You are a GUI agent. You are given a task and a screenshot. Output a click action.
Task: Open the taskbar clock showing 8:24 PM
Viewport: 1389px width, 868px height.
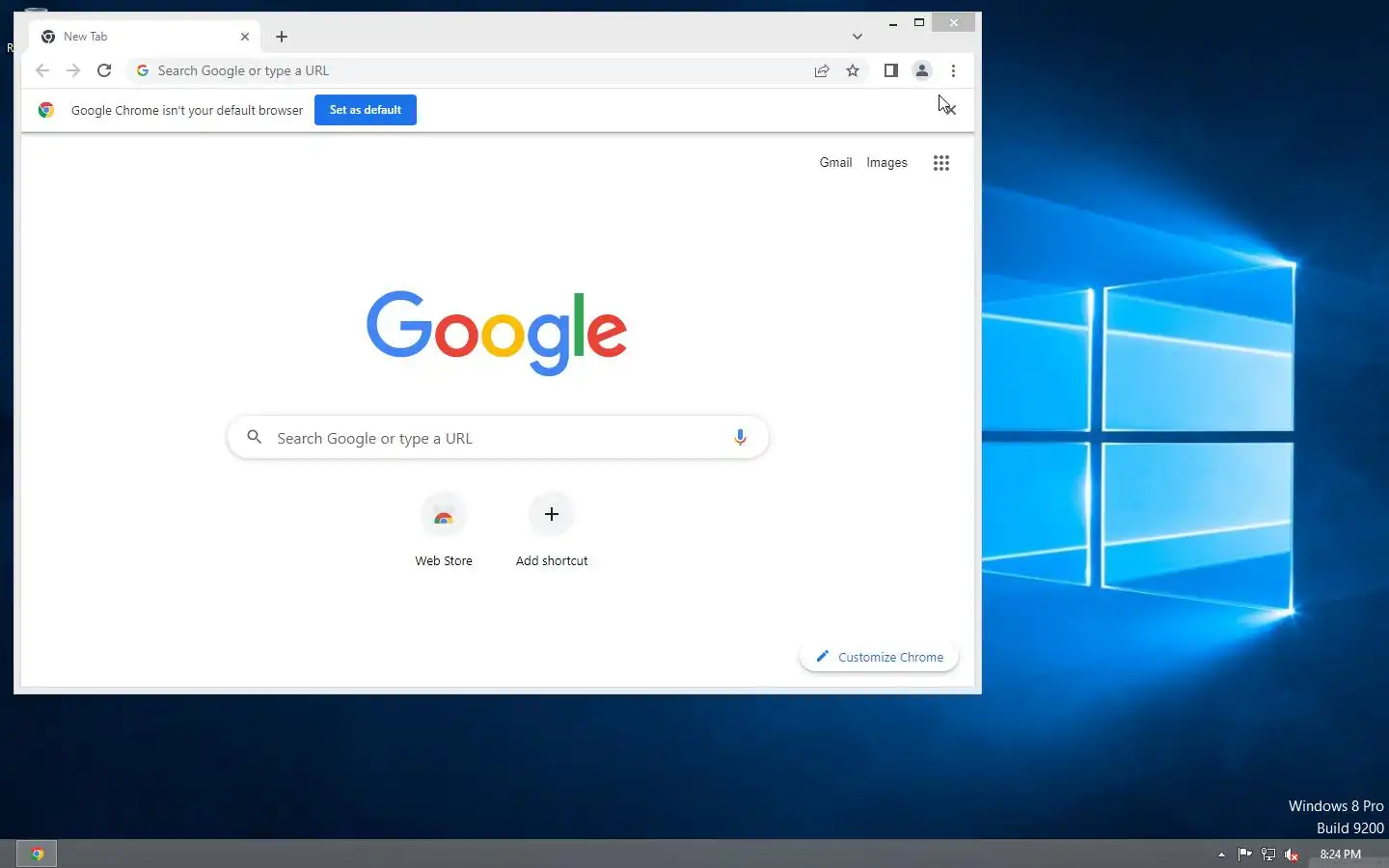click(1340, 854)
